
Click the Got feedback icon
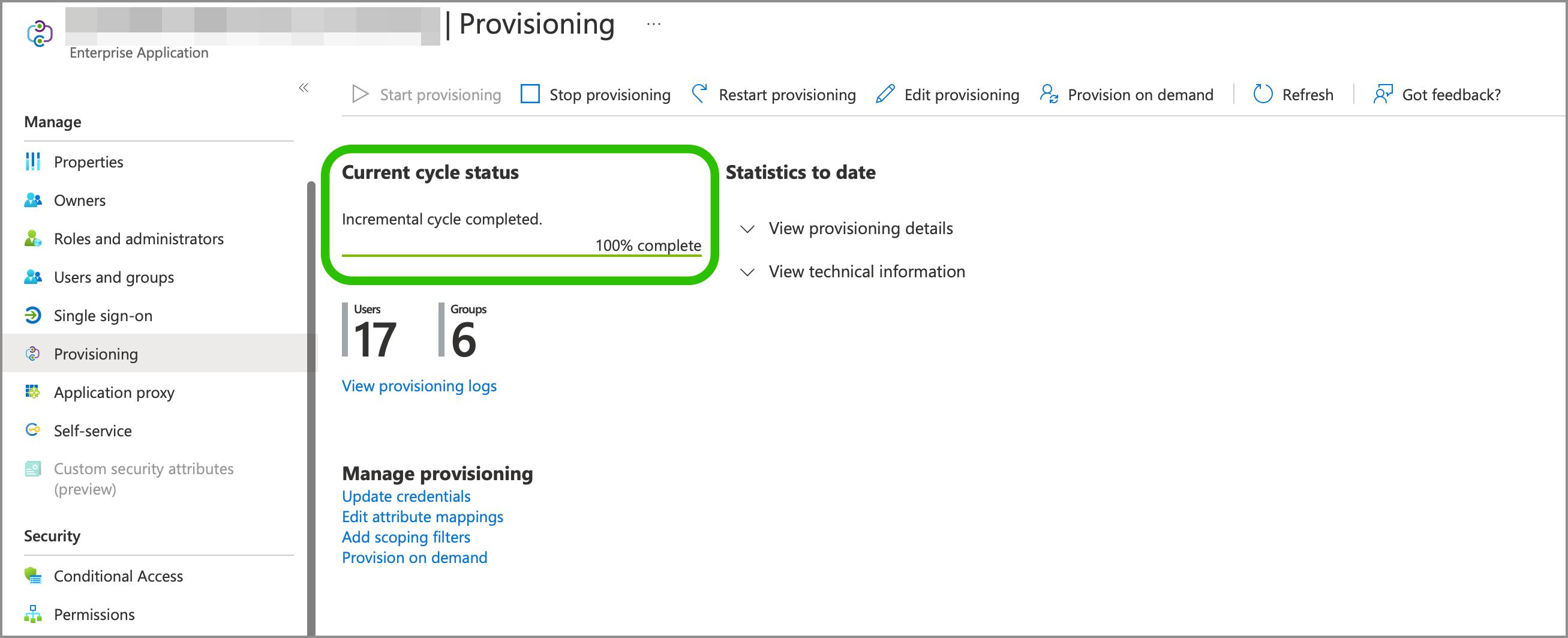[1383, 94]
